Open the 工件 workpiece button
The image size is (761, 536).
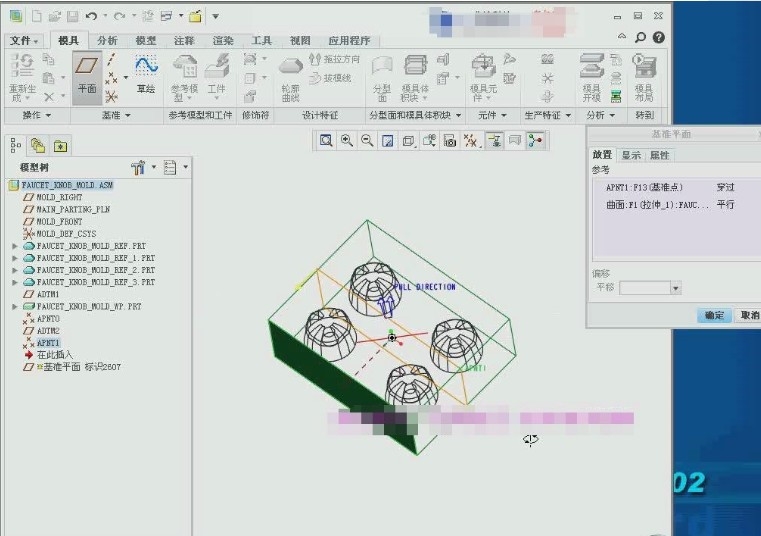pos(216,78)
